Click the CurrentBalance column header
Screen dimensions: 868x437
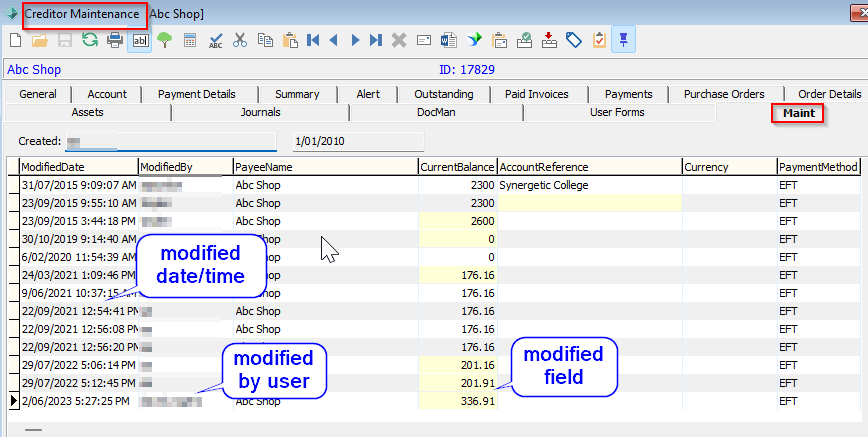click(x=456, y=167)
